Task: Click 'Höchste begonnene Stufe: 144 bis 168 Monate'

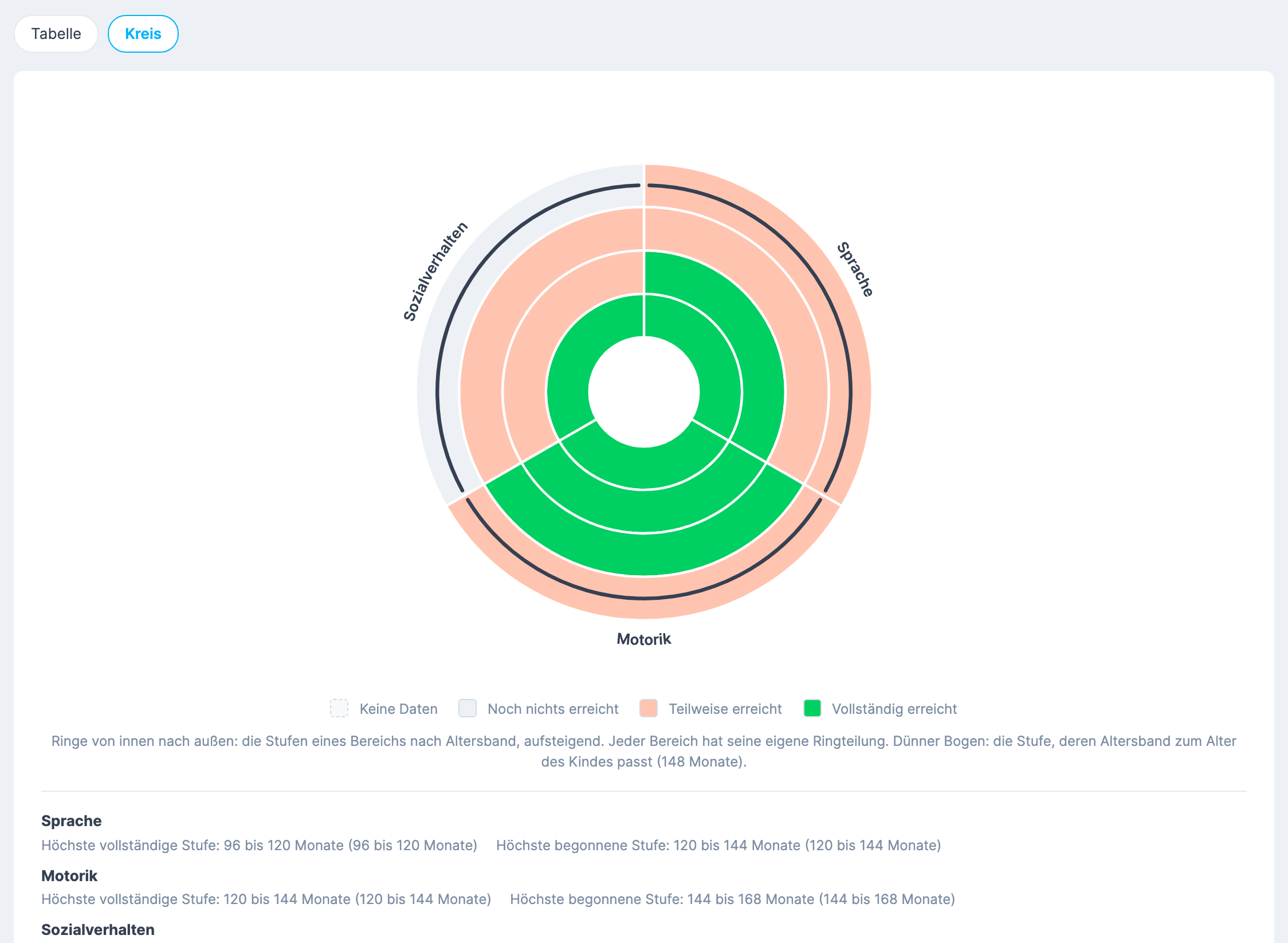Action: [x=732, y=899]
